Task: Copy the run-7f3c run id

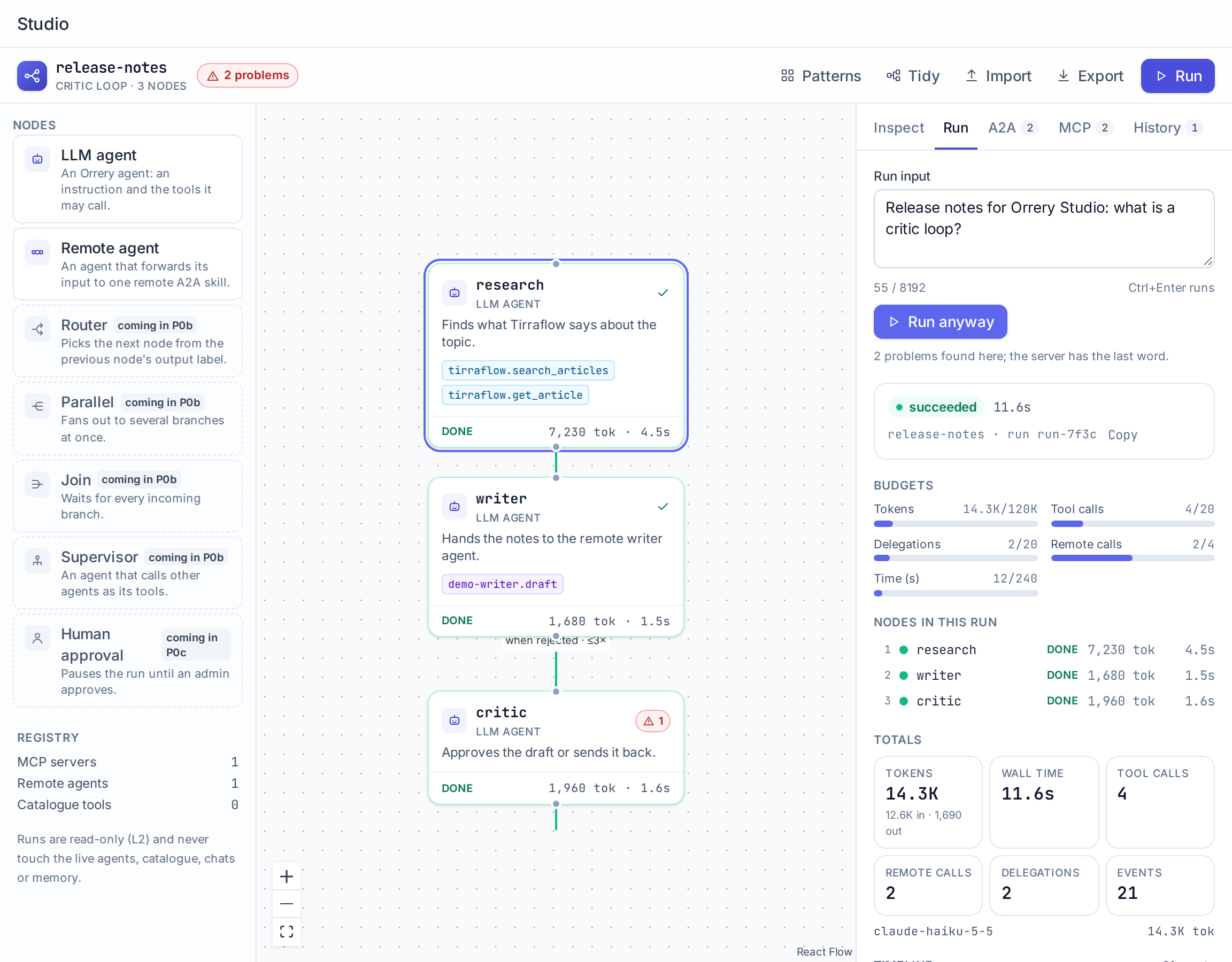Action: [x=1122, y=435]
